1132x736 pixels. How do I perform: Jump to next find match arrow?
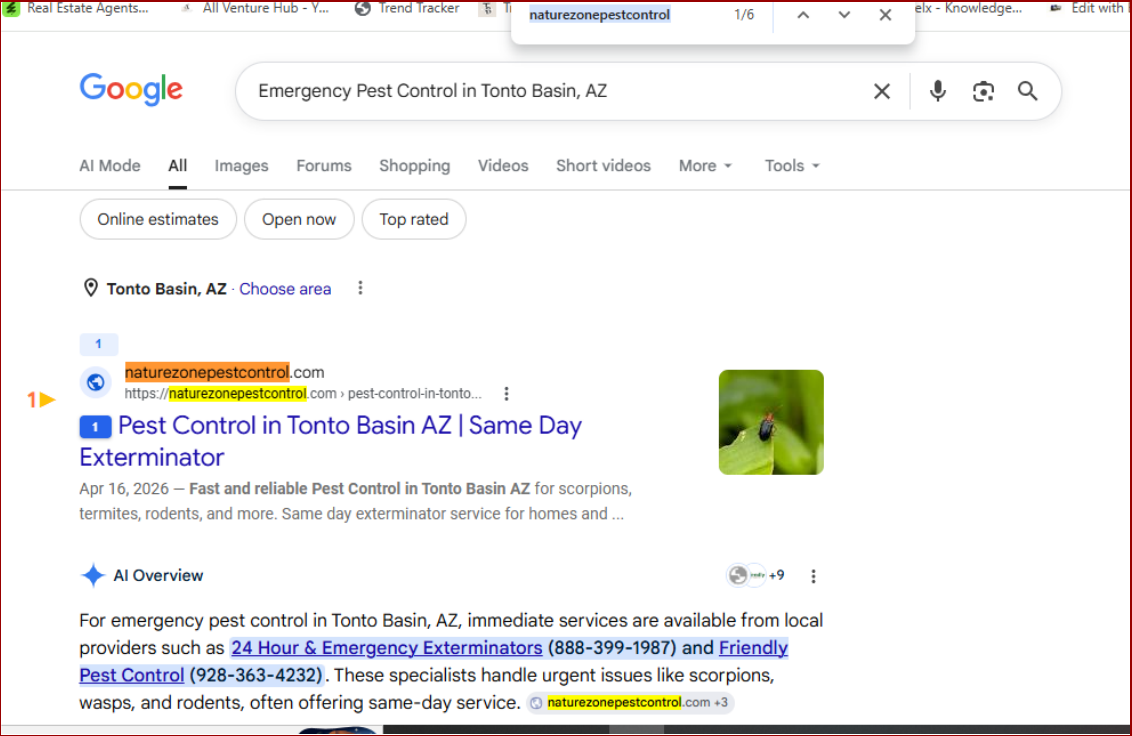[x=843, y=15]
